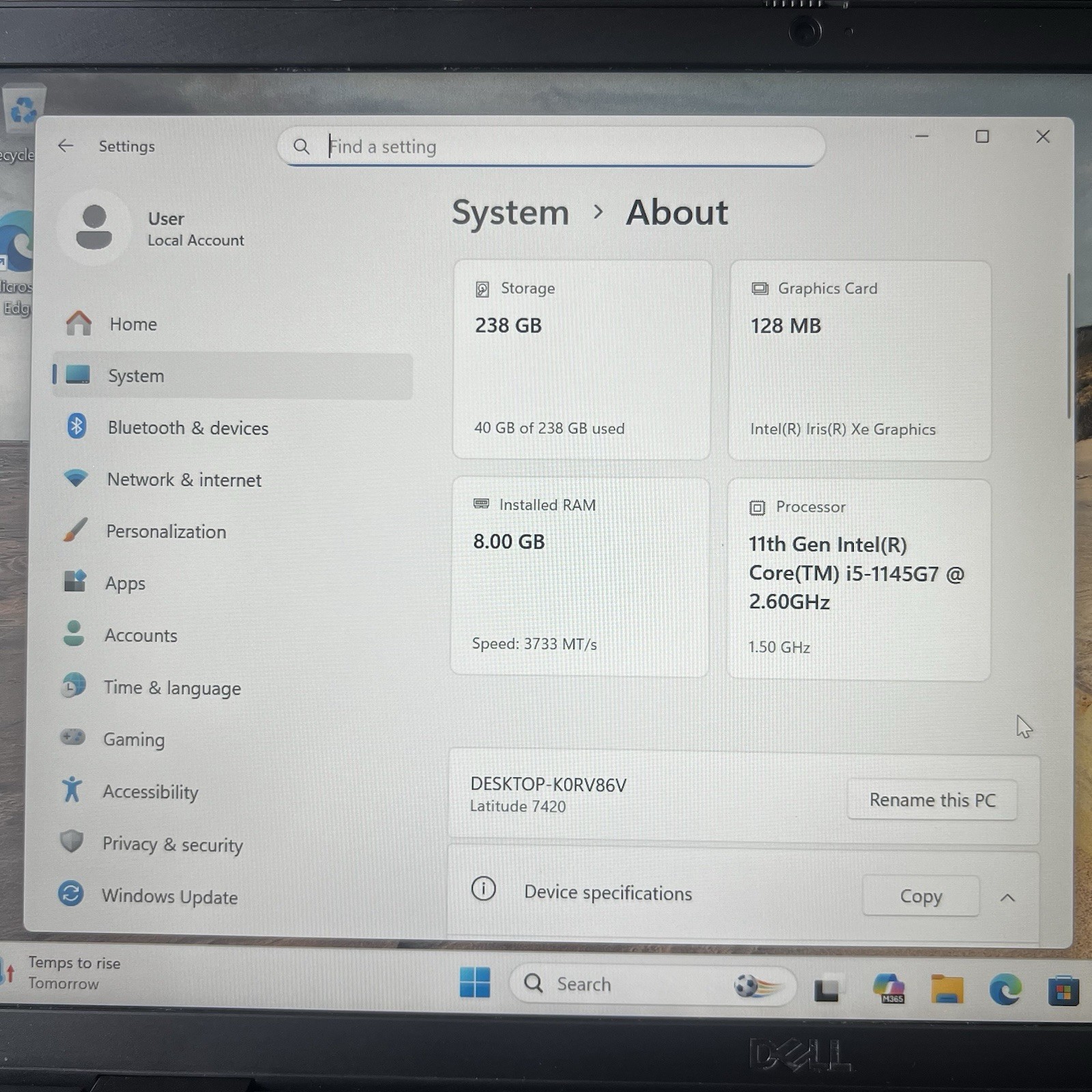Click the Speed: 3733 MT/s text
Viewport: 1092px width, 1092px height.
(534, 644)
